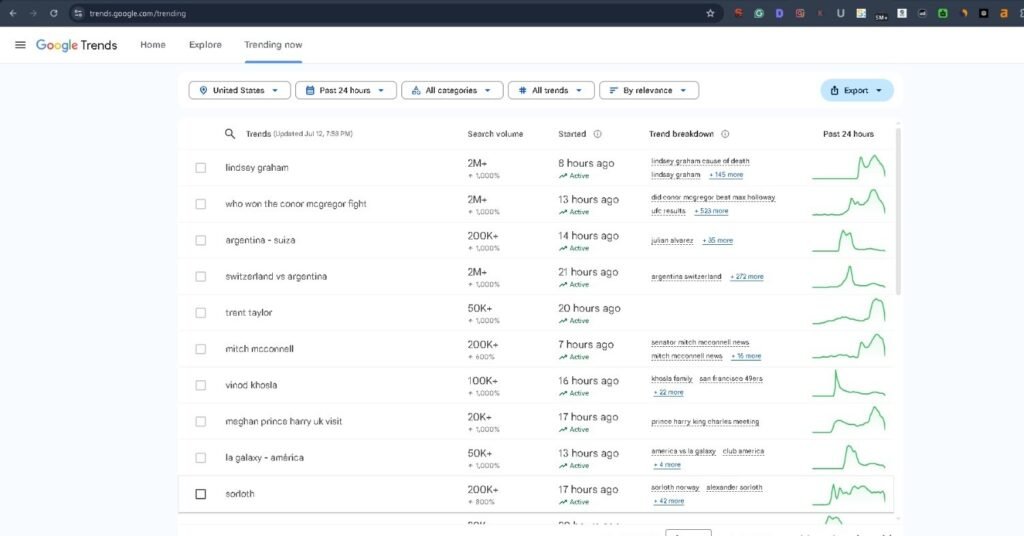Screen dimensions: 1024x536
Task: Open the Past 24 hours time dropdown
Action: point(345,90)
